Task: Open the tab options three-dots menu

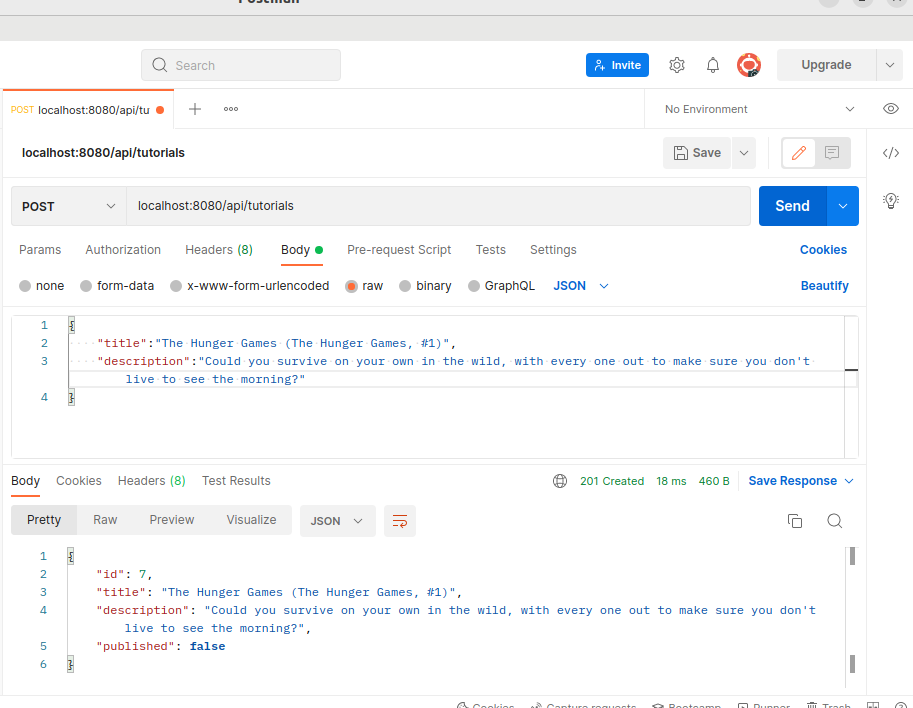Action: (231, 109)
